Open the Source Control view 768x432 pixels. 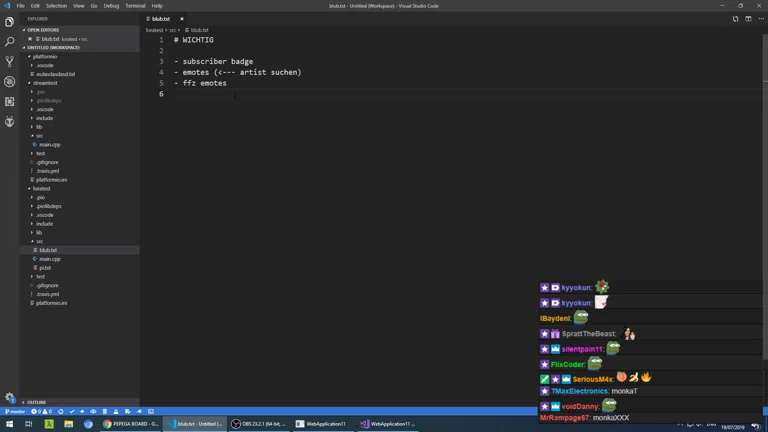tap(9, 61)
